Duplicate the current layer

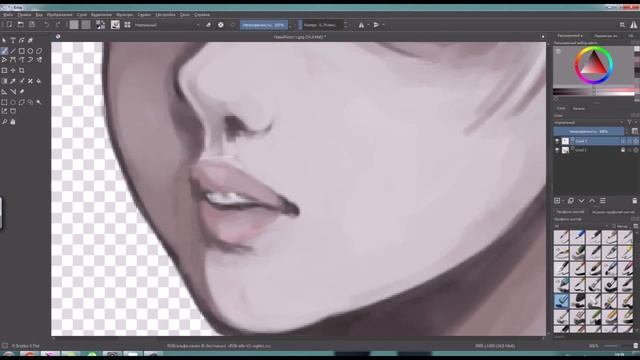571,201
